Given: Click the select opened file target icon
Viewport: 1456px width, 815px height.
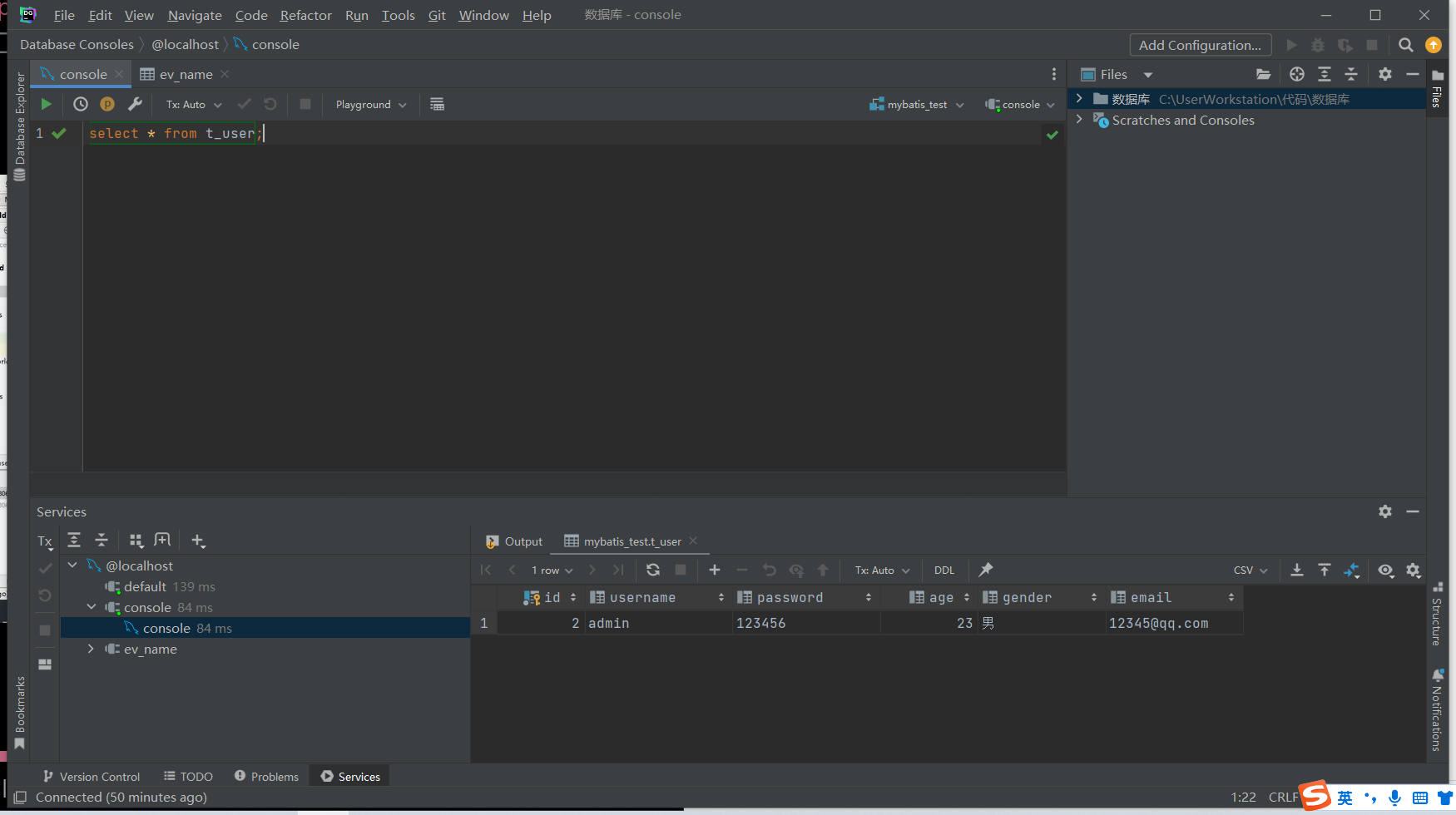Looking at the screenshot, I should tap(1296, 74).
